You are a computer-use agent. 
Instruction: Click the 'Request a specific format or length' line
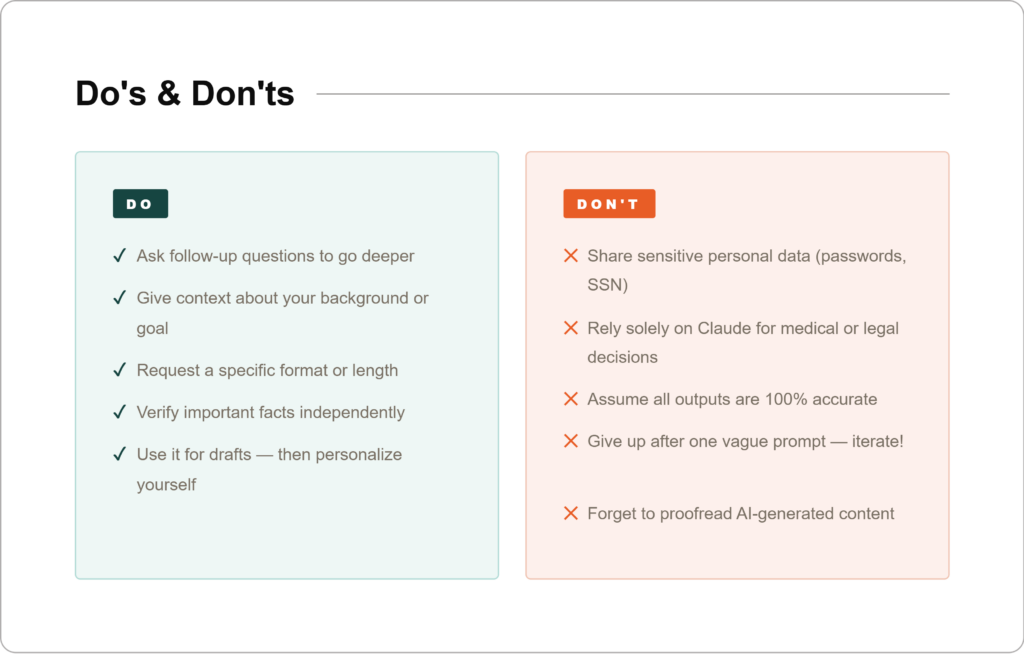coord(267,370)
